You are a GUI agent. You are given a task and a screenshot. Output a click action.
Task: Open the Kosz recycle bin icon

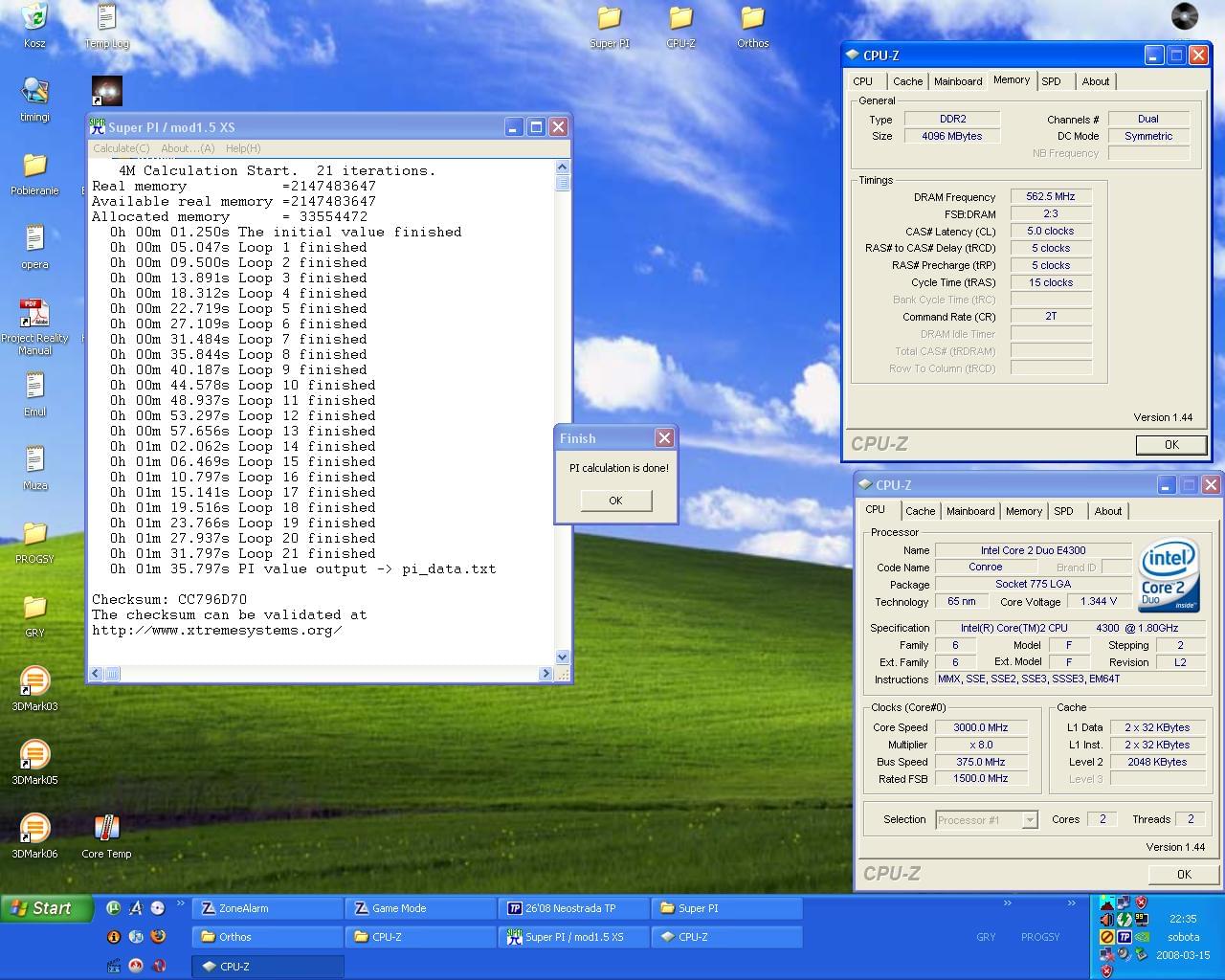[34, 25]
